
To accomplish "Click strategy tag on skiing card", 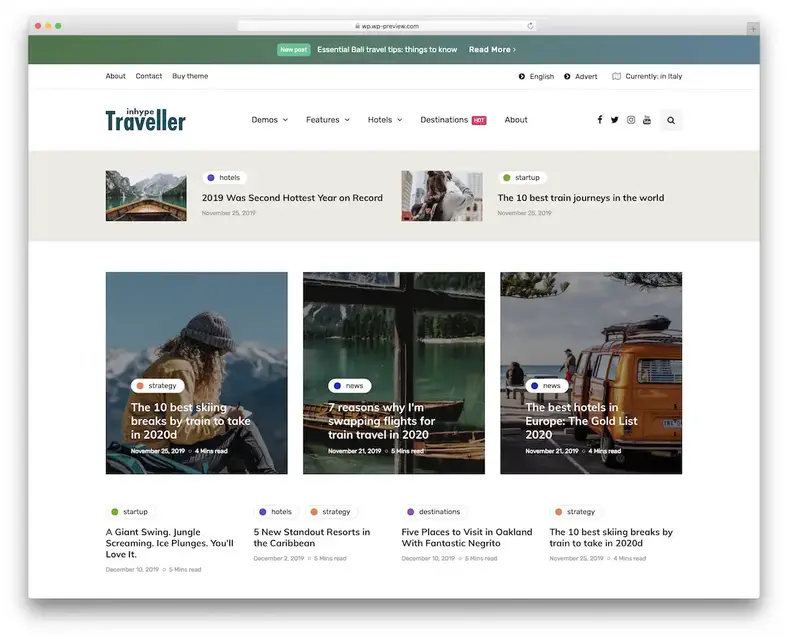I will tap(157, 385).
